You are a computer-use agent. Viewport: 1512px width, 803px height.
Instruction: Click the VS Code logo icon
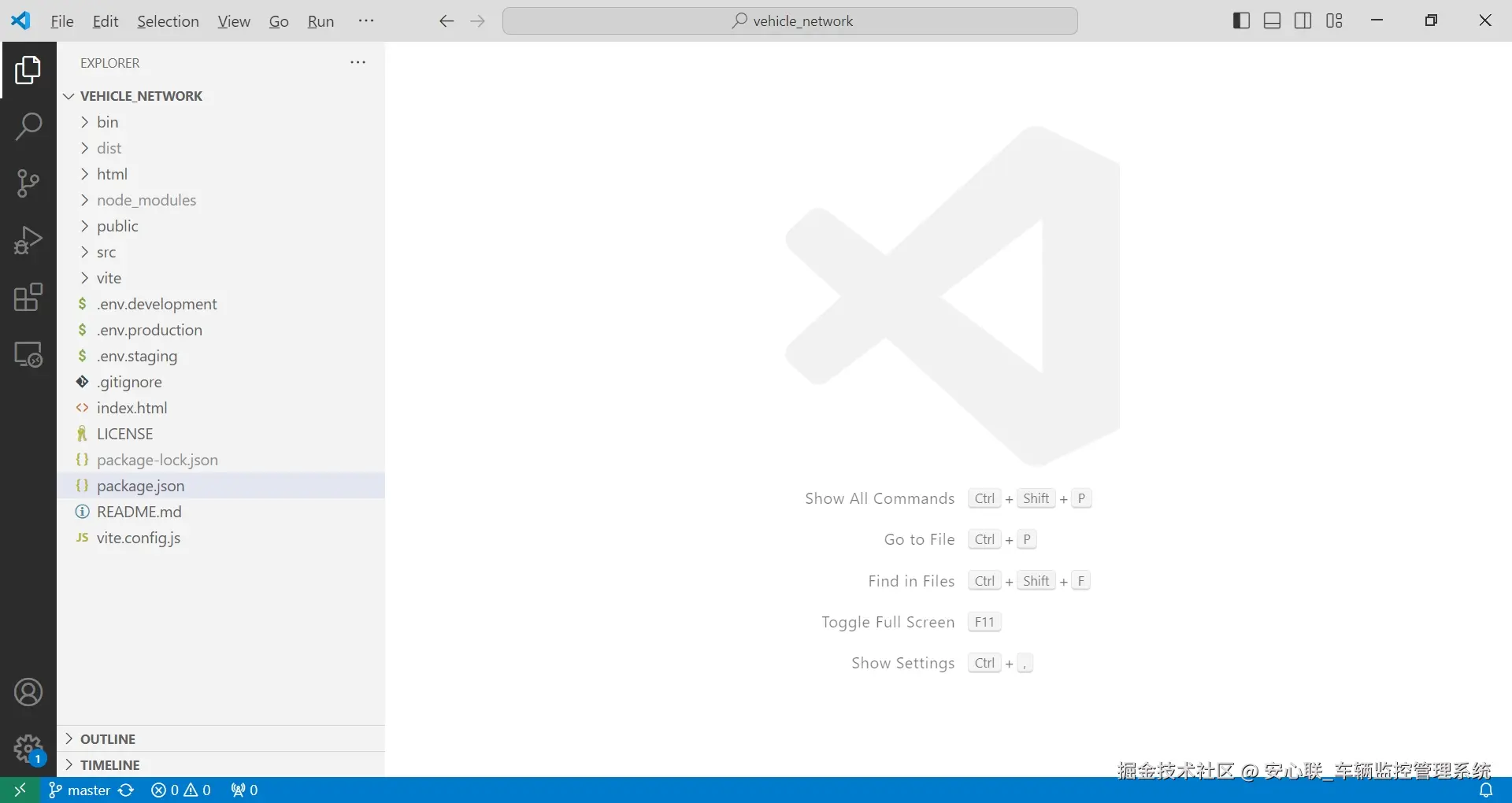(x=20, y=21)
